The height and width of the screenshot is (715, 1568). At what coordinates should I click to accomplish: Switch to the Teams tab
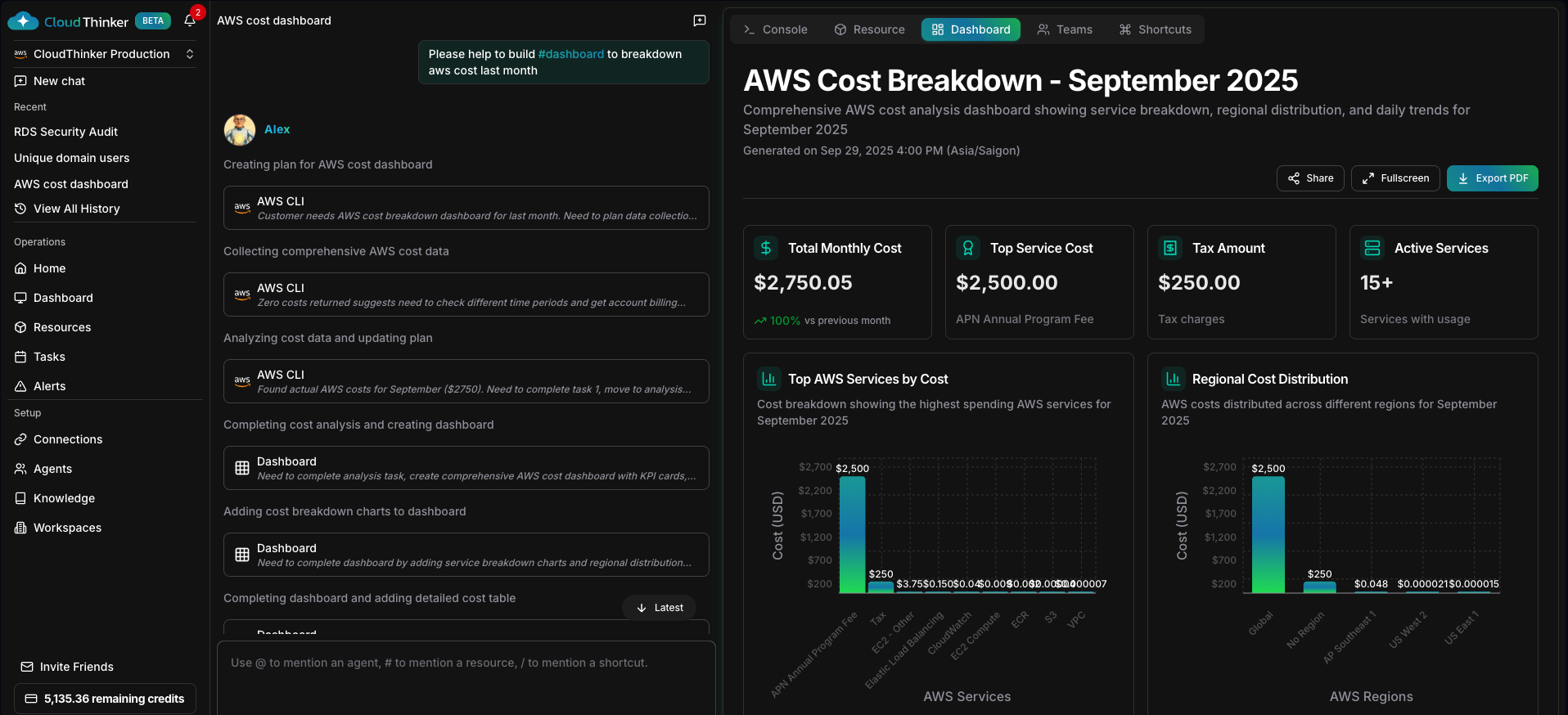coord(1065,29)
